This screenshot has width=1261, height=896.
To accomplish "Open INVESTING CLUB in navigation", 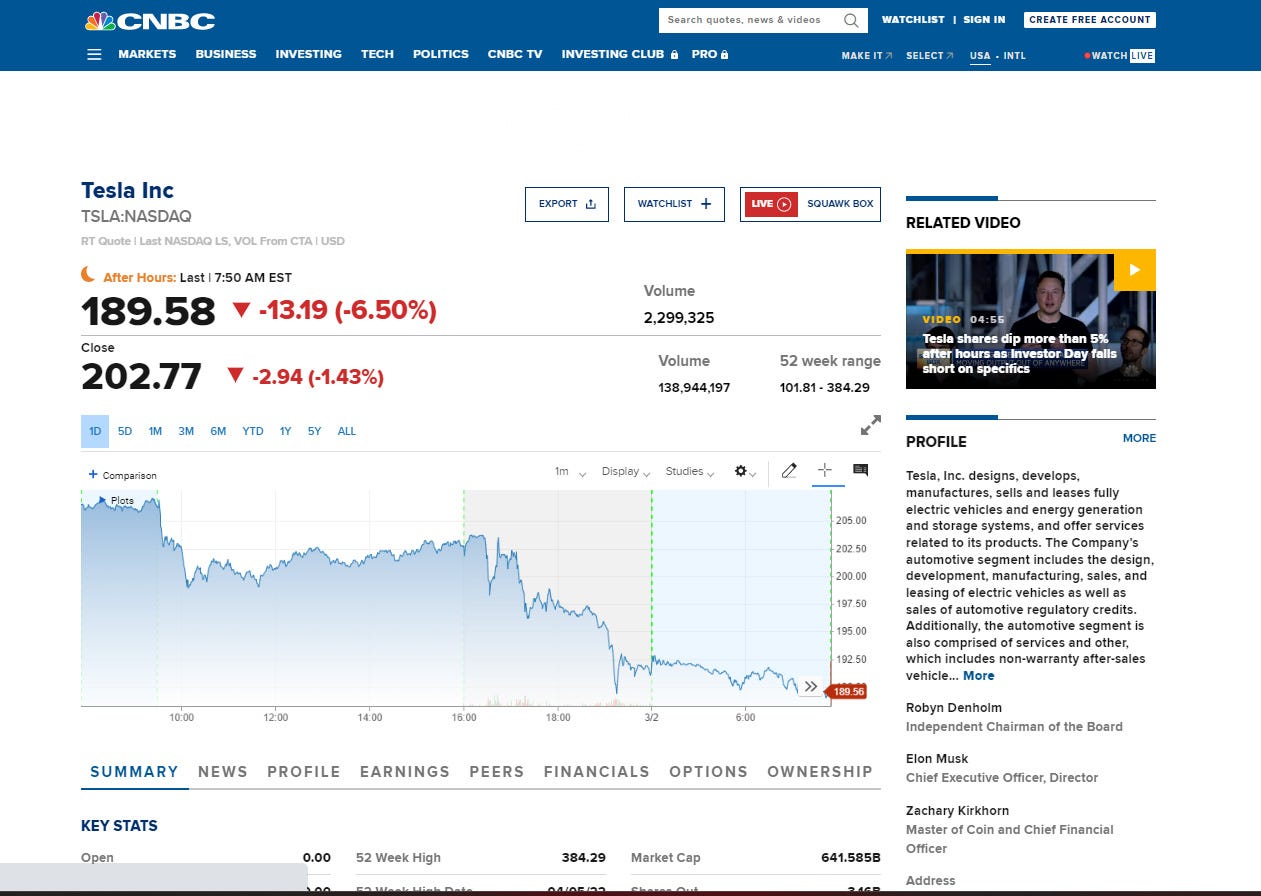I will [620, 54].
